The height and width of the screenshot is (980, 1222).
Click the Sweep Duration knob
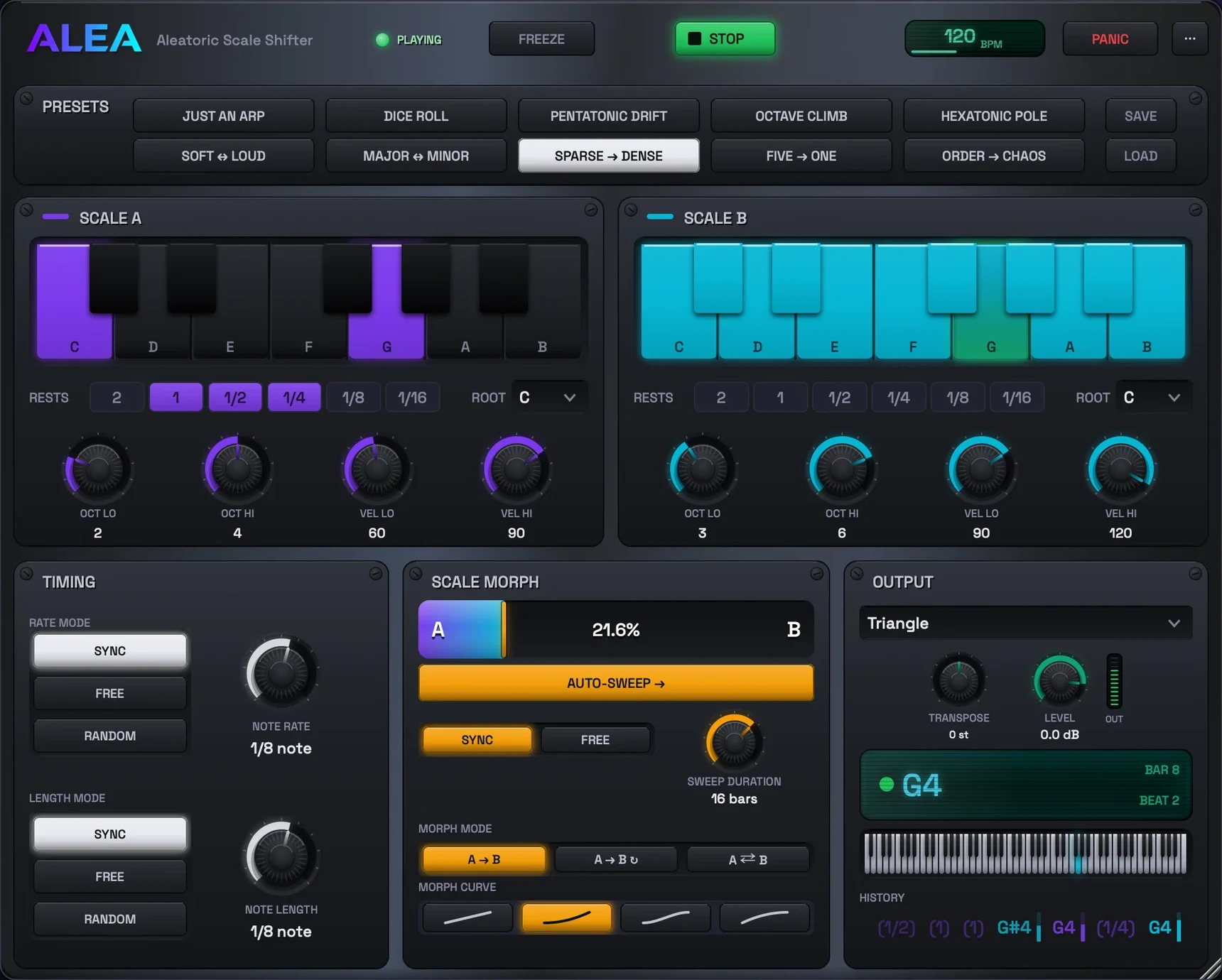tap(734, 741)
